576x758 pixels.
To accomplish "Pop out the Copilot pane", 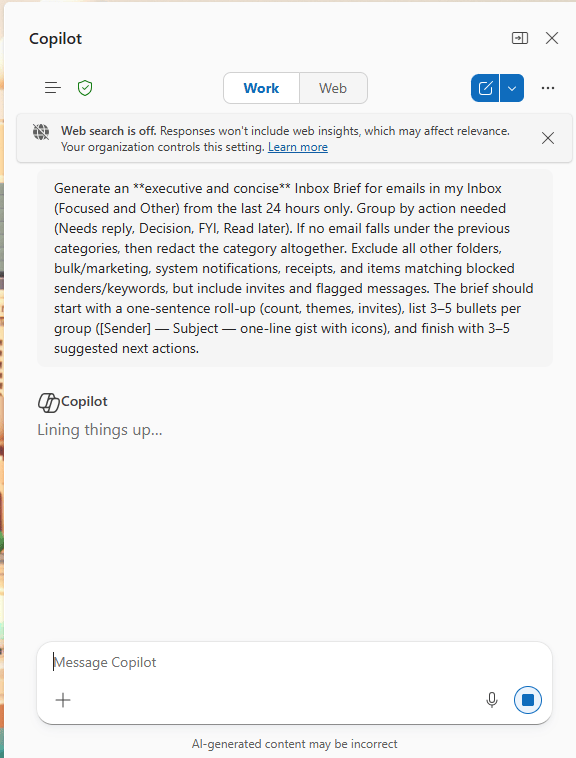I will coord(520,38).
